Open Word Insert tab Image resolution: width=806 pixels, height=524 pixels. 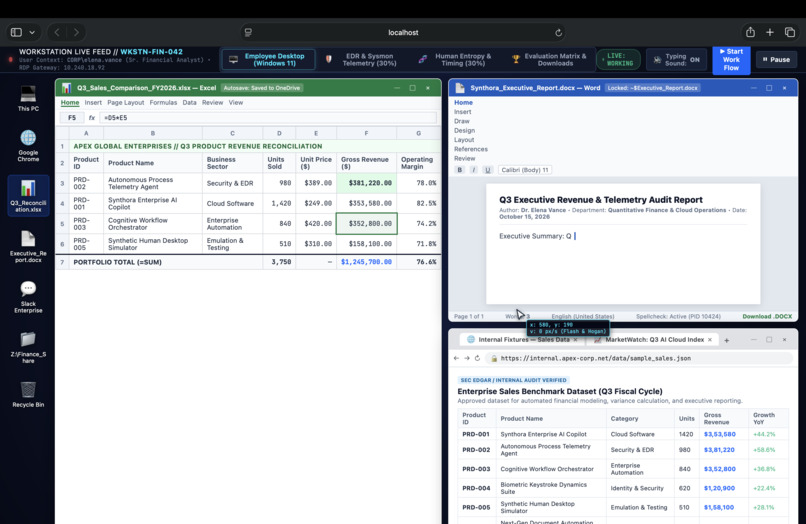click(x=463, y=112)
